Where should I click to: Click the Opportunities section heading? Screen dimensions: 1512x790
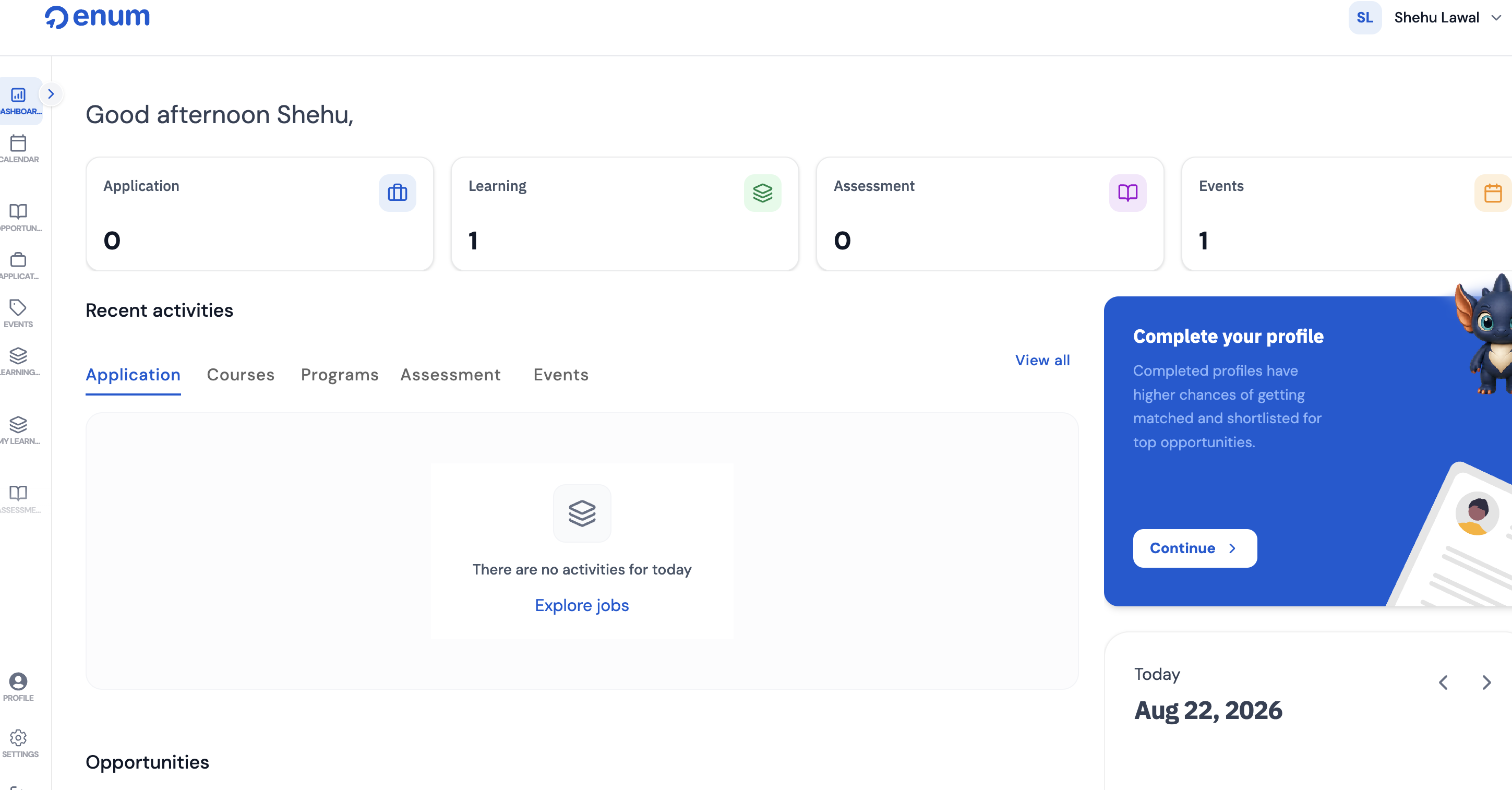click(147, 762)
